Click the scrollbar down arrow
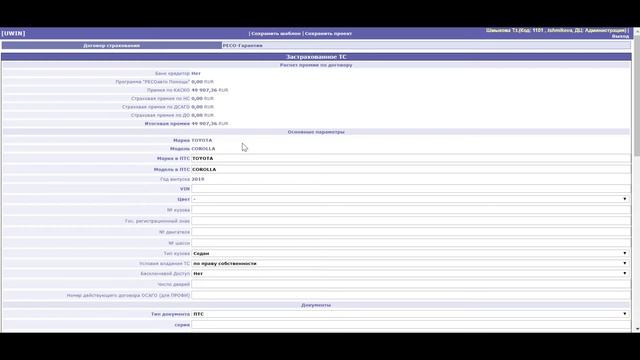 click(637, 329)
